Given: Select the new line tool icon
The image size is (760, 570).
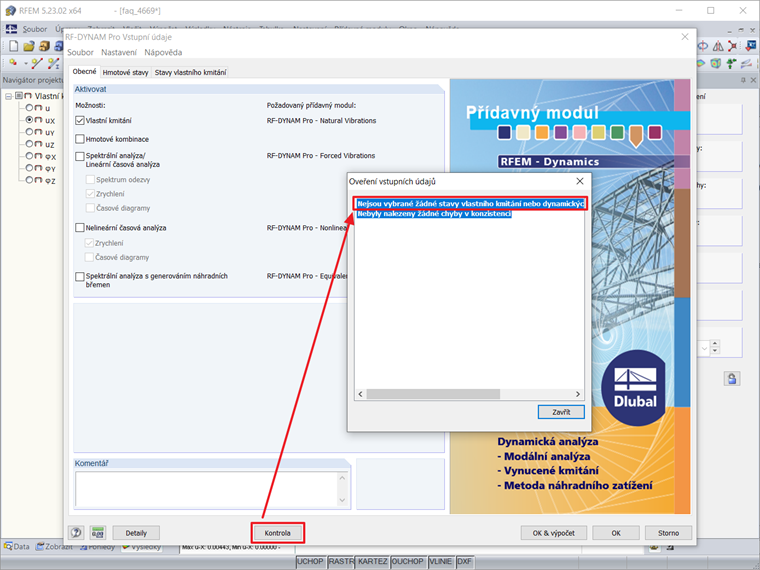Looking at the screenshot, I should [x=37, y=63].
